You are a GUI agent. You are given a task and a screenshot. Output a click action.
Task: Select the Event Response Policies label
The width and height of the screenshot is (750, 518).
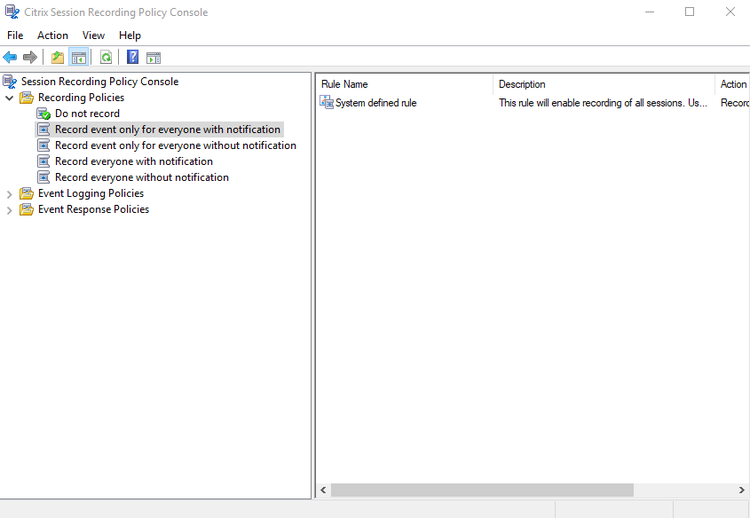pyautogui.click(x=93, y=209)
